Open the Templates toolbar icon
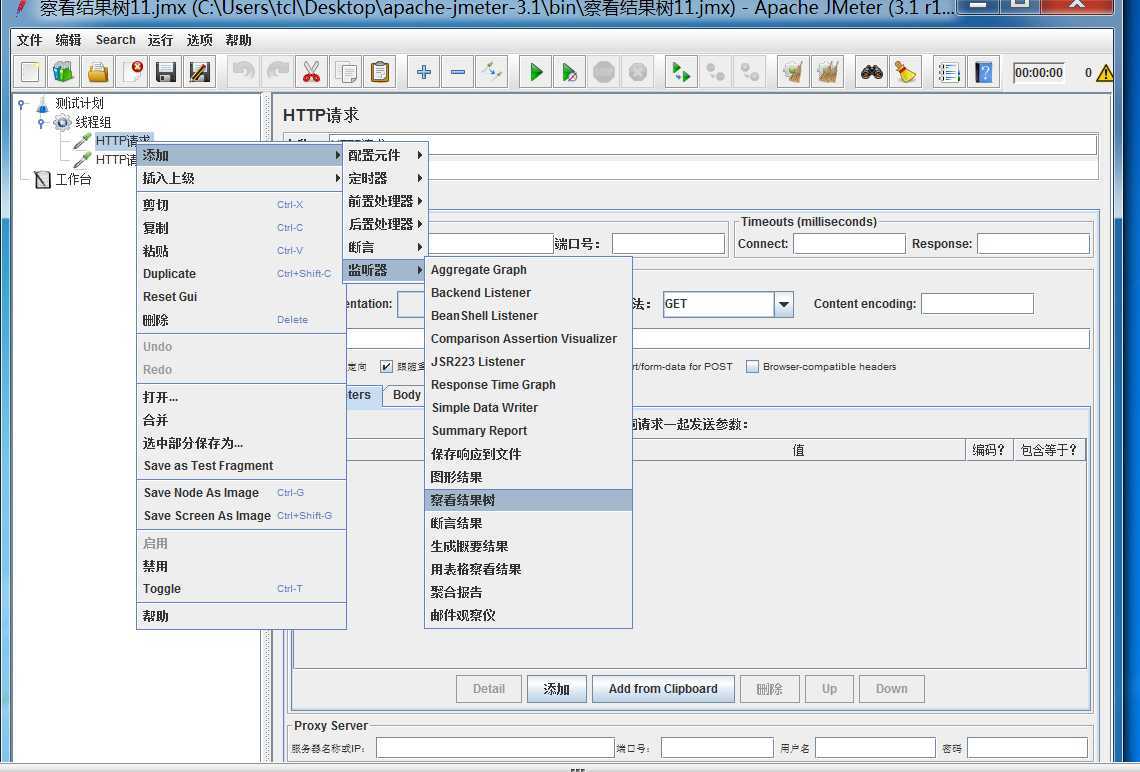Screen dimensions: 1140x772 pos(63,72)
